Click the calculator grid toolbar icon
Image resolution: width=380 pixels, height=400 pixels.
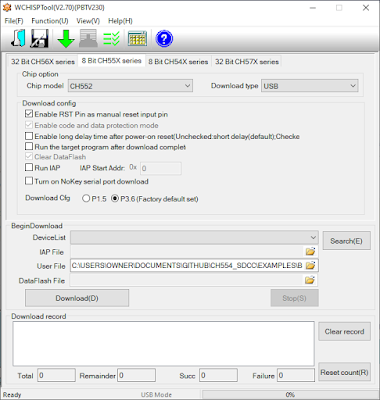137,39
